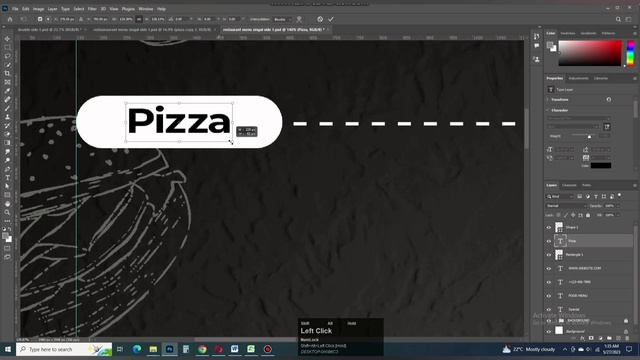
Task: Select the Brush tool
Action: coord(7,108)
